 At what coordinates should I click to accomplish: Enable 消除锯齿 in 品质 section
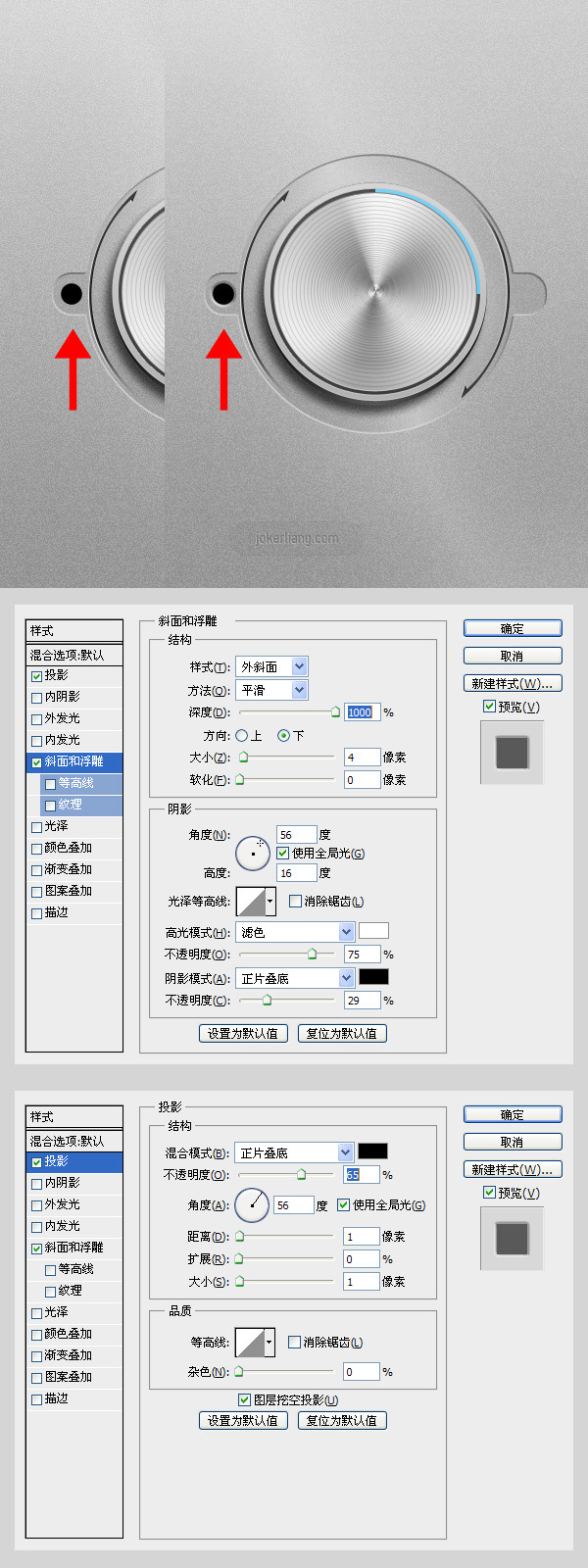pos(294,1343)
